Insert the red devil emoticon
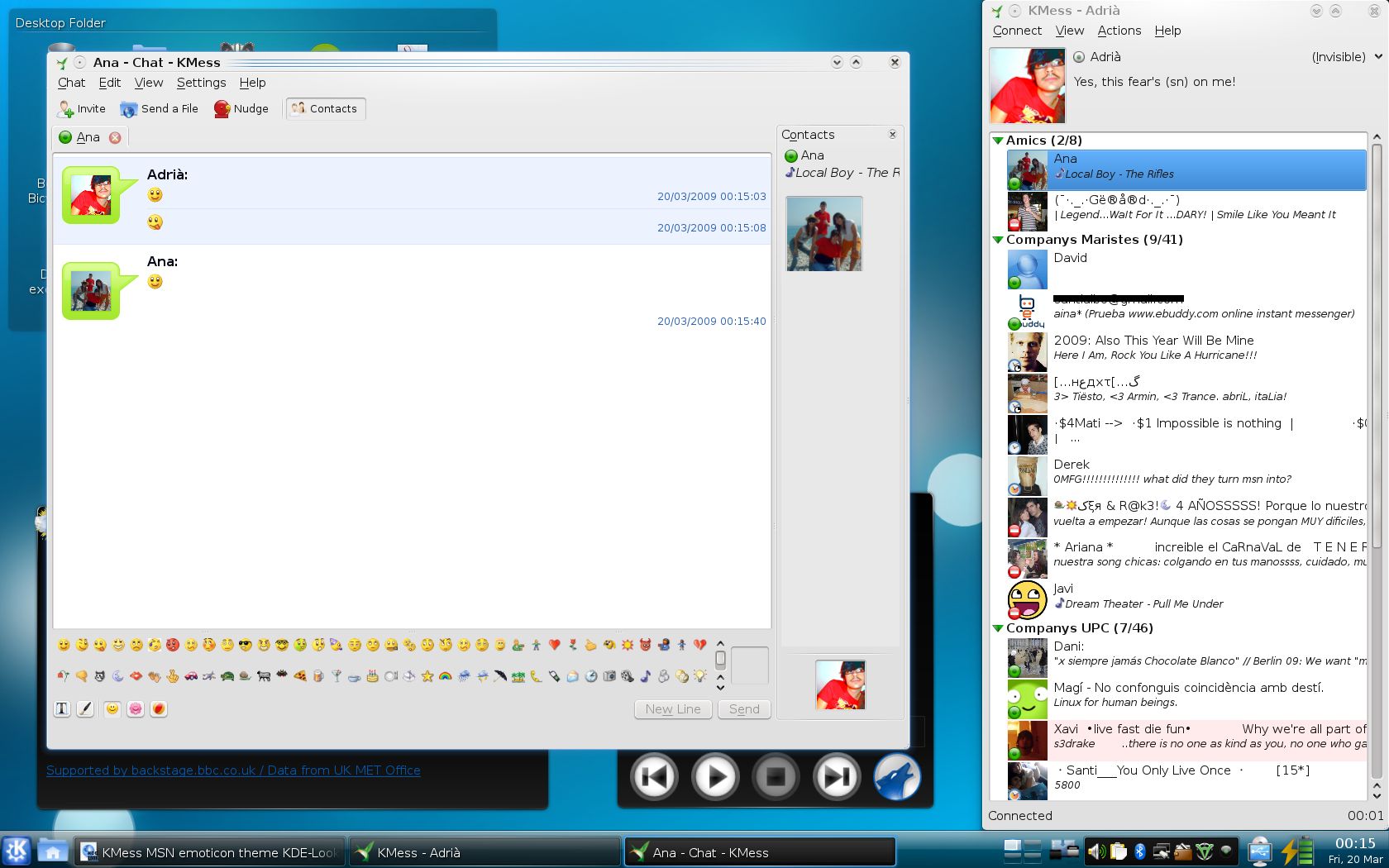1389x868 pixels. 646,644
